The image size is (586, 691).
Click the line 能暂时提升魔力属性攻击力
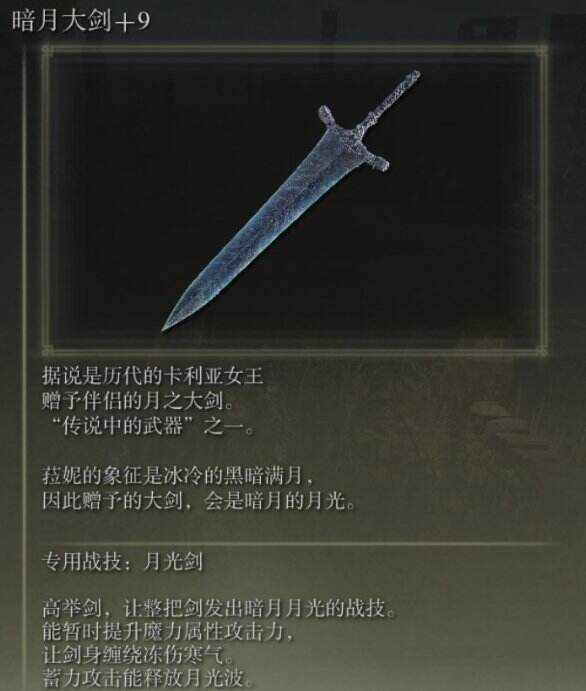(x=167, y=633)
